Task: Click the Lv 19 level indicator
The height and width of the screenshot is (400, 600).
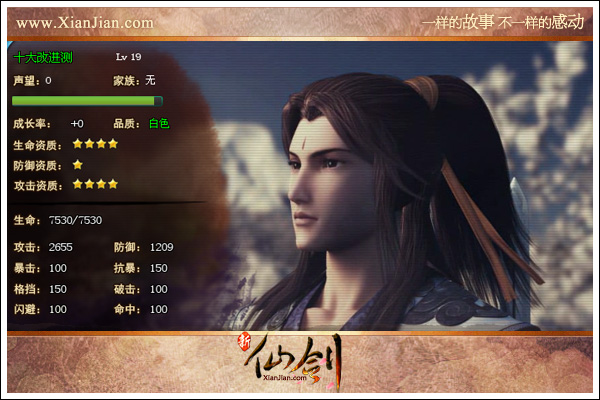Action: click(129, 57)
